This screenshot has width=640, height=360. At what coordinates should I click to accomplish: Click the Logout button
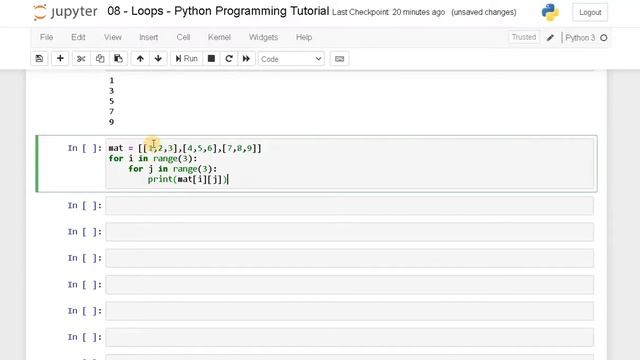pos(590,12)
